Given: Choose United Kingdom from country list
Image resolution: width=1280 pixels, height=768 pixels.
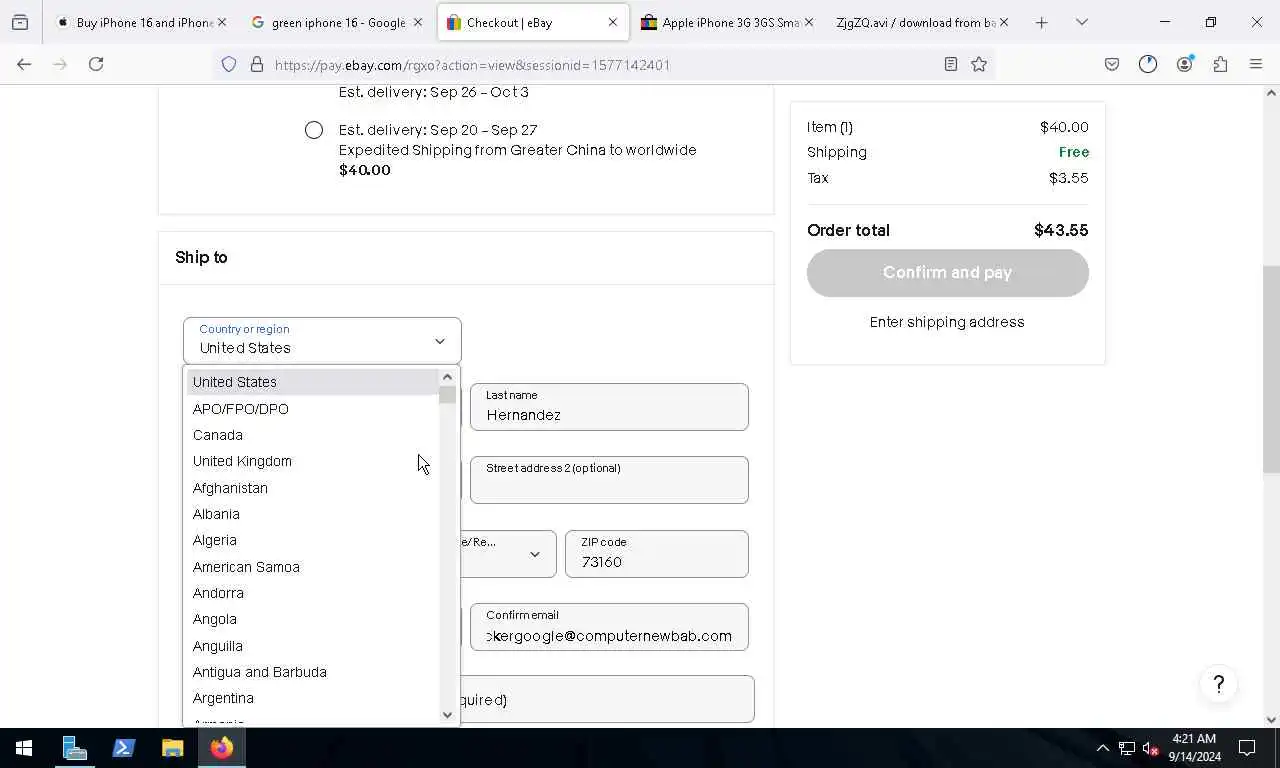Looking at the screenshot, I should (x=312, y=461).
